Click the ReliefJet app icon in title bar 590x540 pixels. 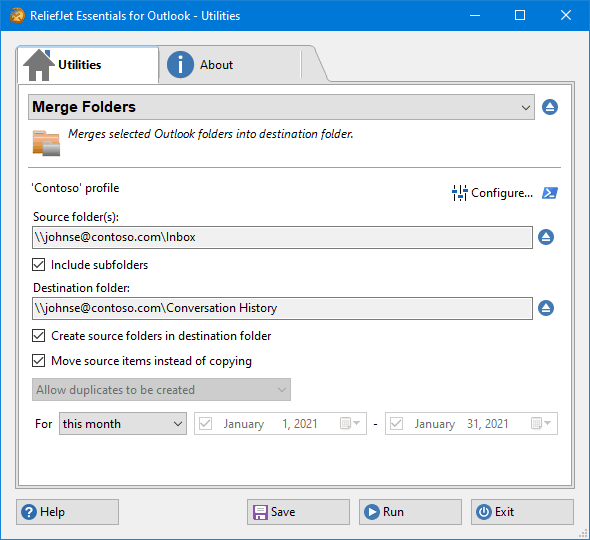point(17,15)
